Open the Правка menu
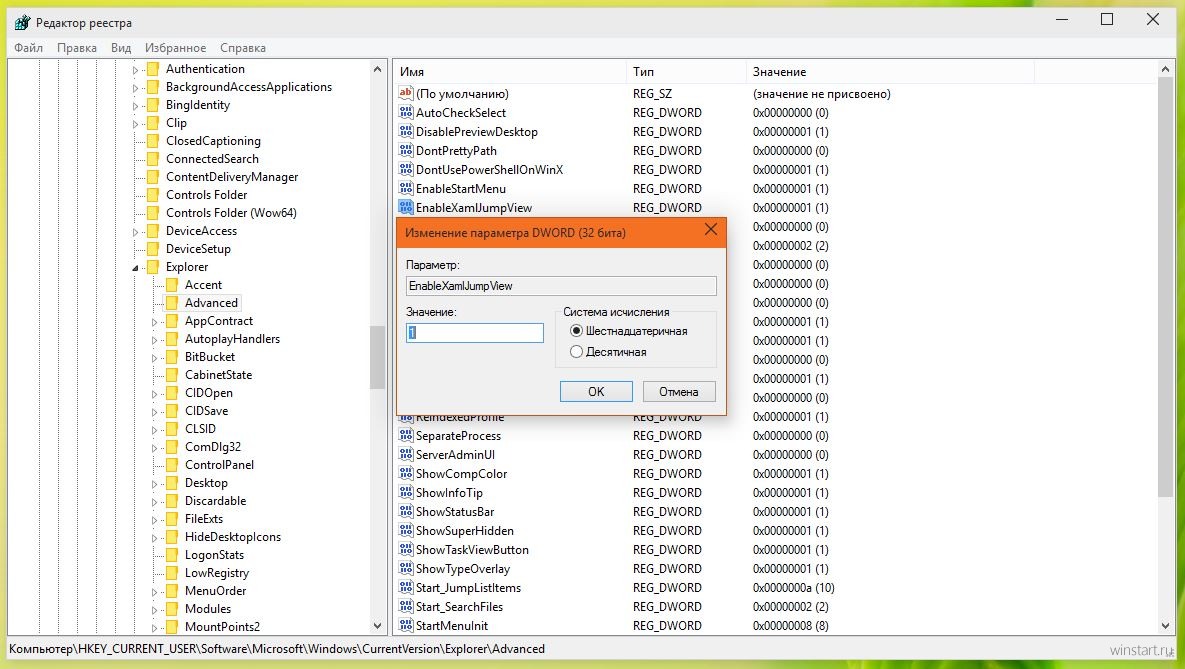The image size is (1185, 669). pyautogui.click(x=77, y=48)
